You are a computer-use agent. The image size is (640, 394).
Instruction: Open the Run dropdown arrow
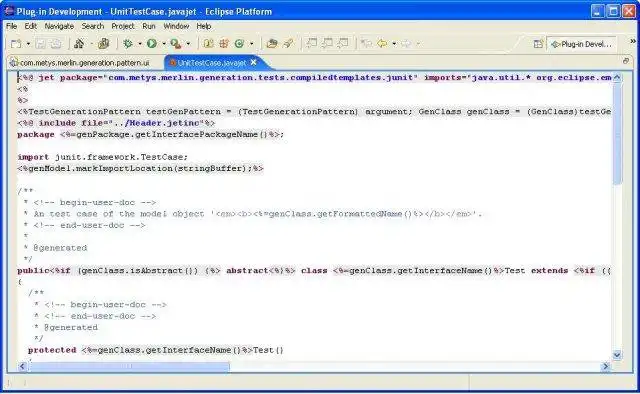(x=164, y=44)
